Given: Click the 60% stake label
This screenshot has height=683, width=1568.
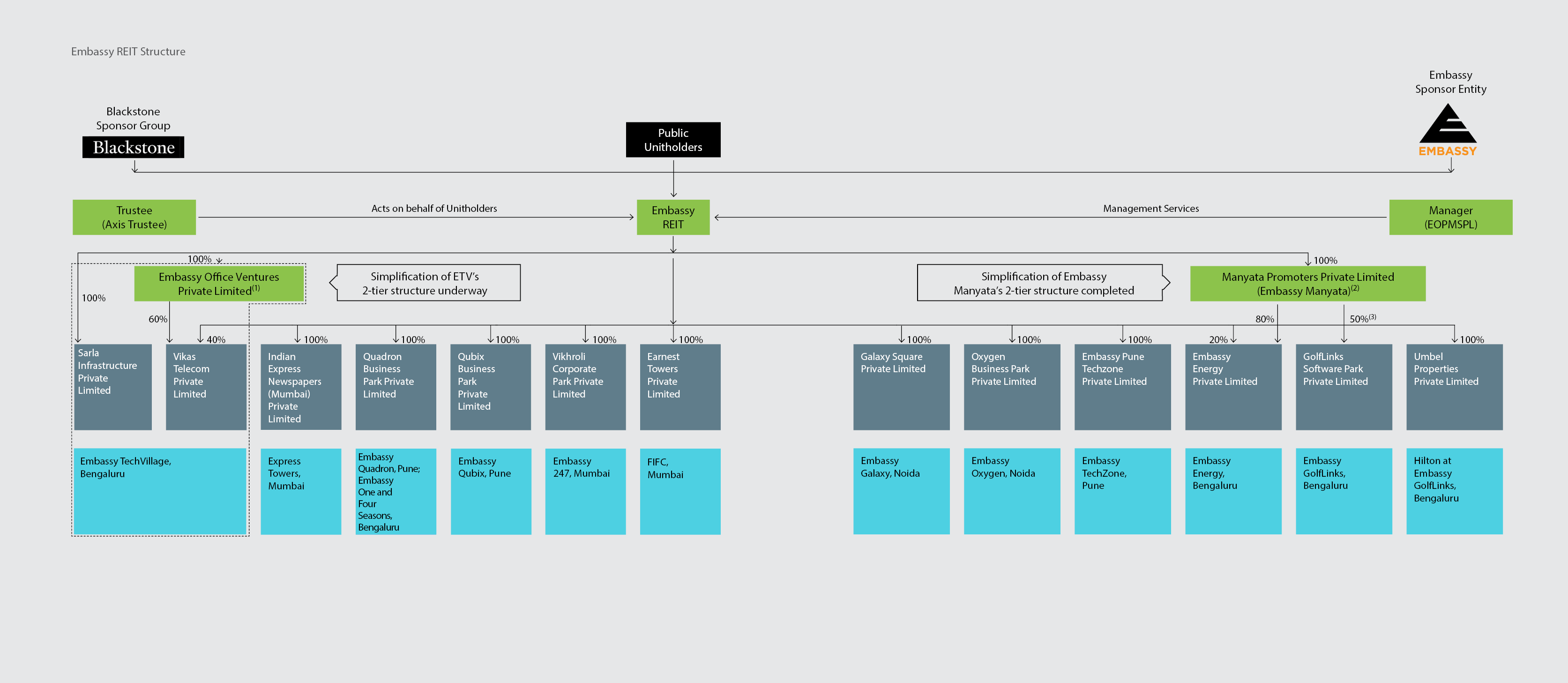Looking at the screenshot, I should [157, 319].
